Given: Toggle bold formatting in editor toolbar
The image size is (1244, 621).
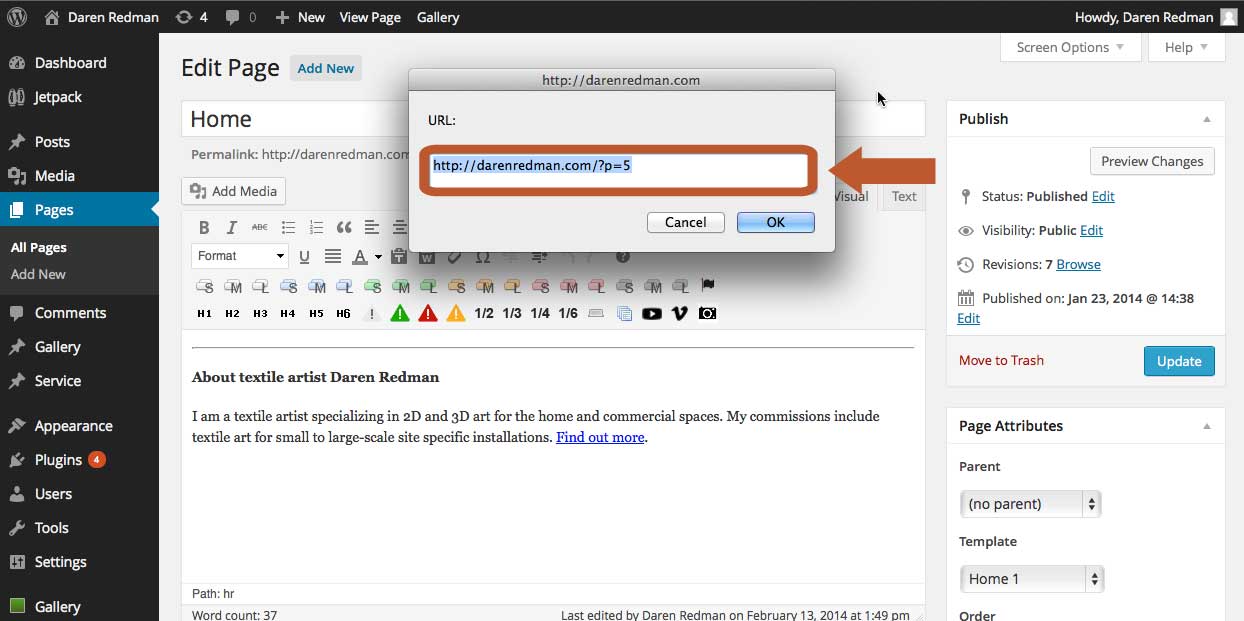Looking at the screenshot, I should [204, 227].
